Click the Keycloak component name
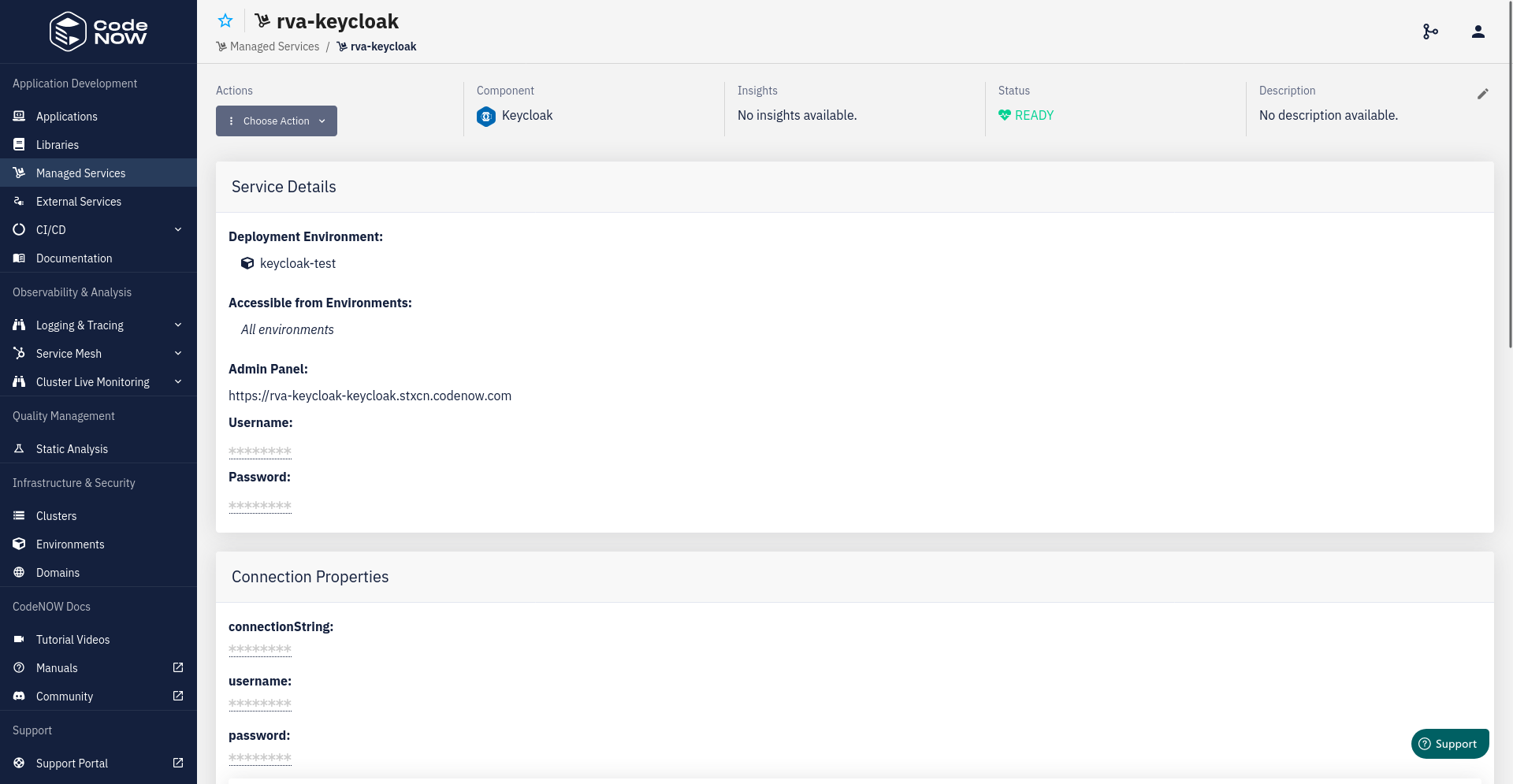The height and width of the screenshot is (784, 1513). [527, 115]
